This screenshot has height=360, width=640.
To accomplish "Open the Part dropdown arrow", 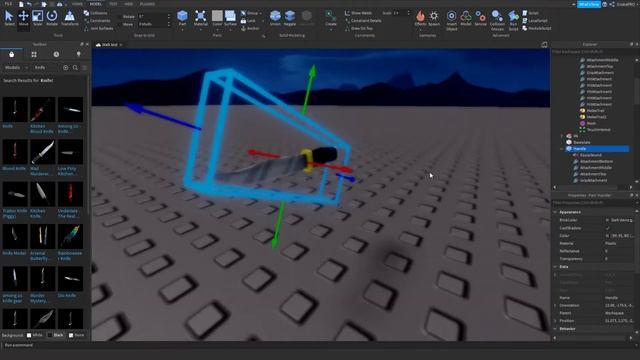I will coord(182,29).
